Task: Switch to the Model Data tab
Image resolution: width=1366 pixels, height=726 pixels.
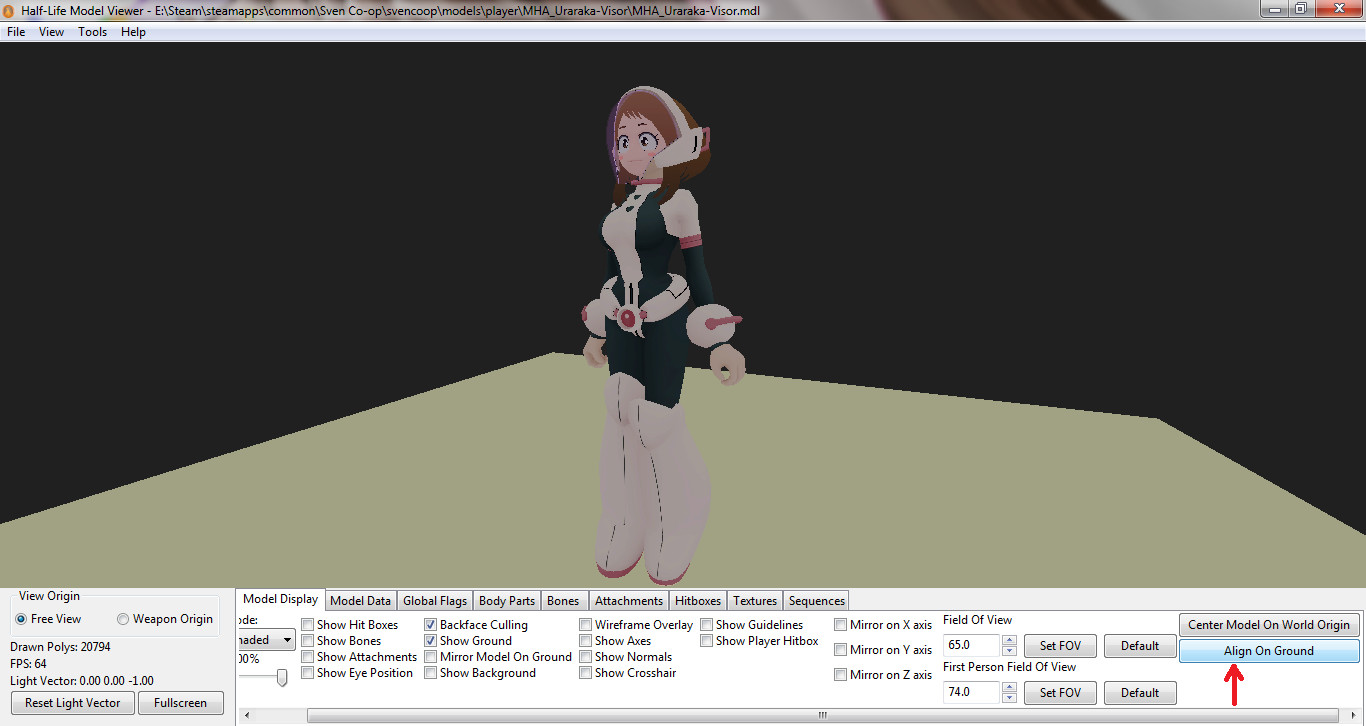Action: pos(360,601)
